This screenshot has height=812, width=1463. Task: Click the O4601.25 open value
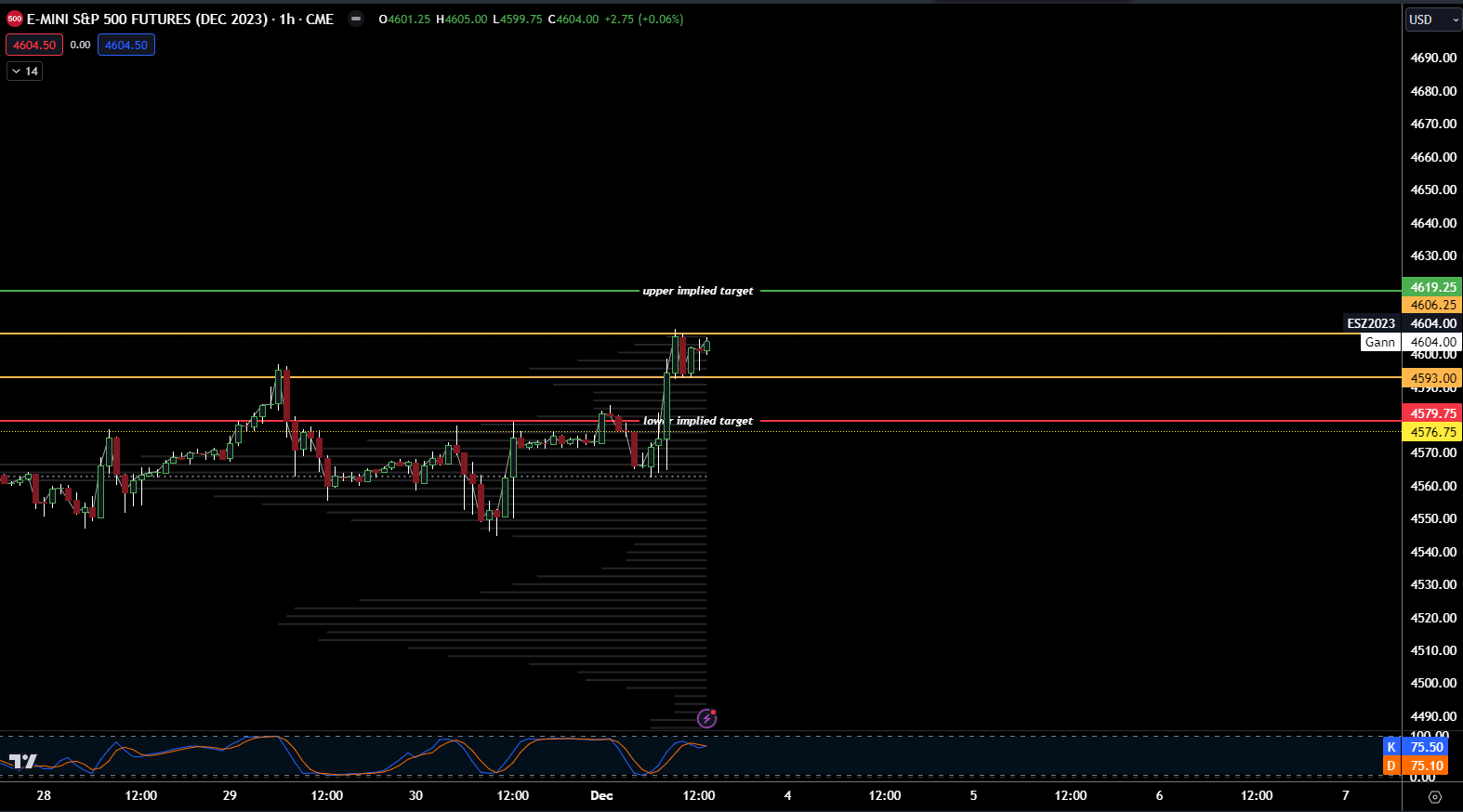(404, 19)
